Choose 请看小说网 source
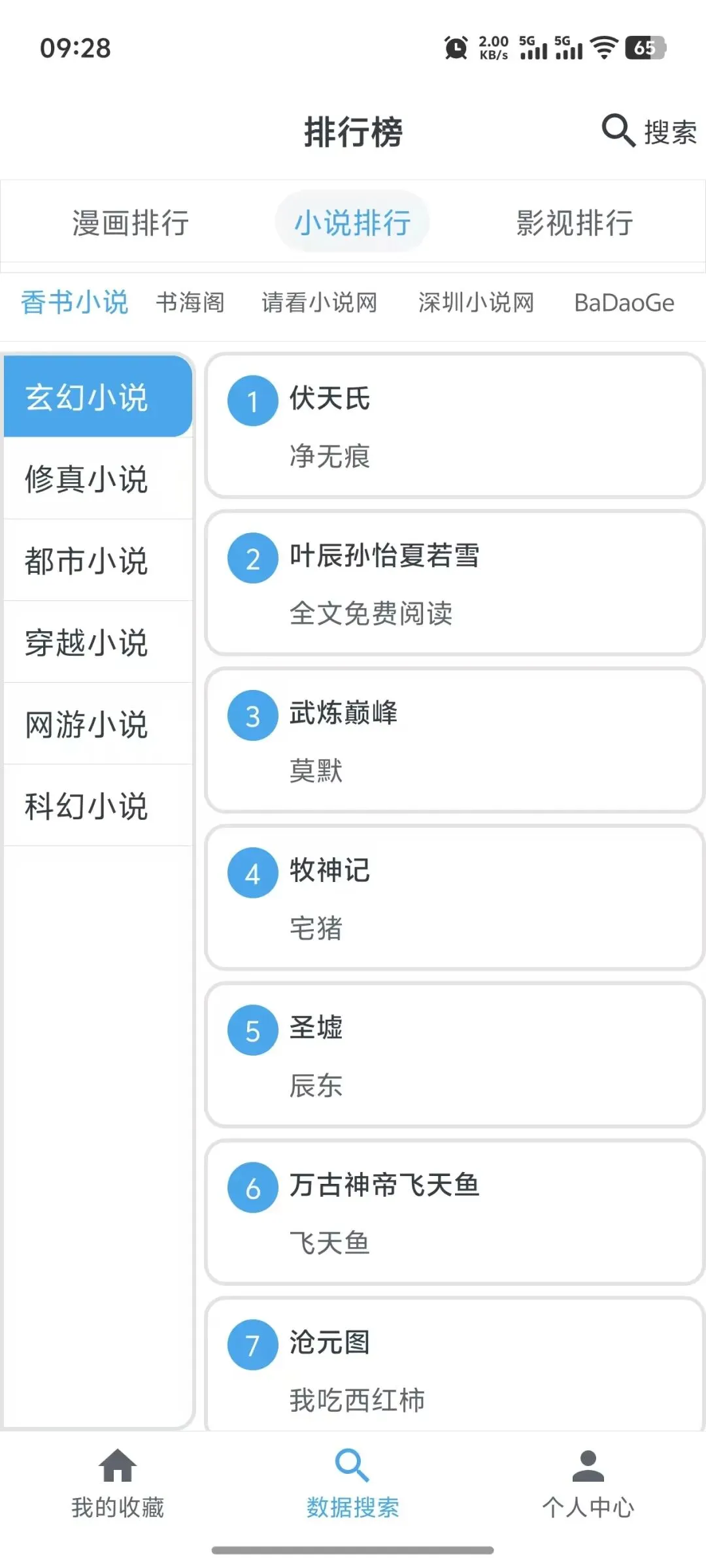This screenshot has height=1568, width=706. point(319,302)
